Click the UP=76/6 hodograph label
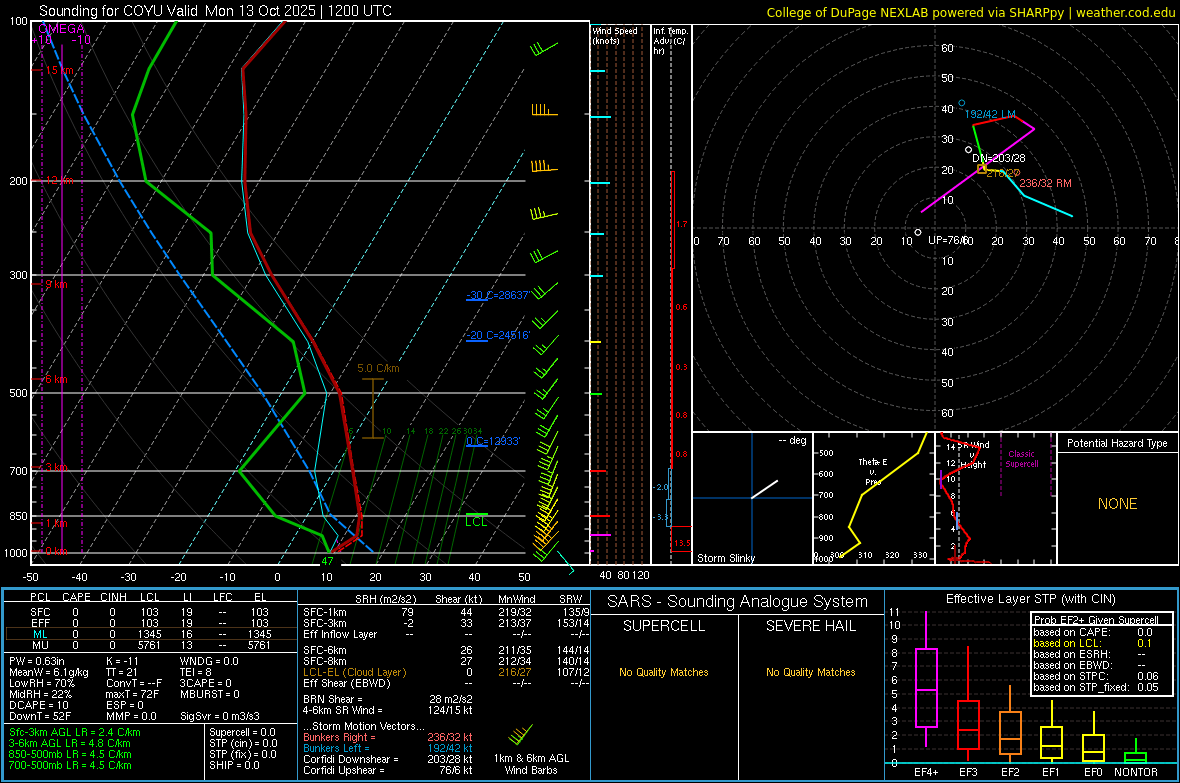1180x783 pixels. (948, 240)
